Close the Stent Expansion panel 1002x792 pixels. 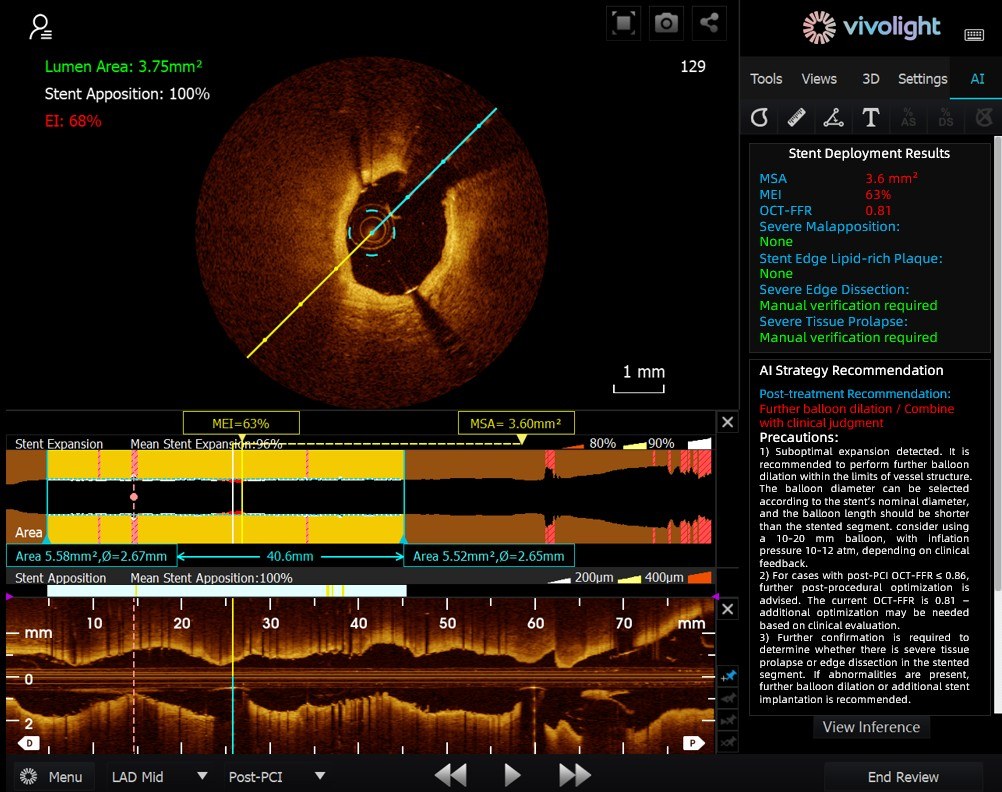click(x=727, y=423)
